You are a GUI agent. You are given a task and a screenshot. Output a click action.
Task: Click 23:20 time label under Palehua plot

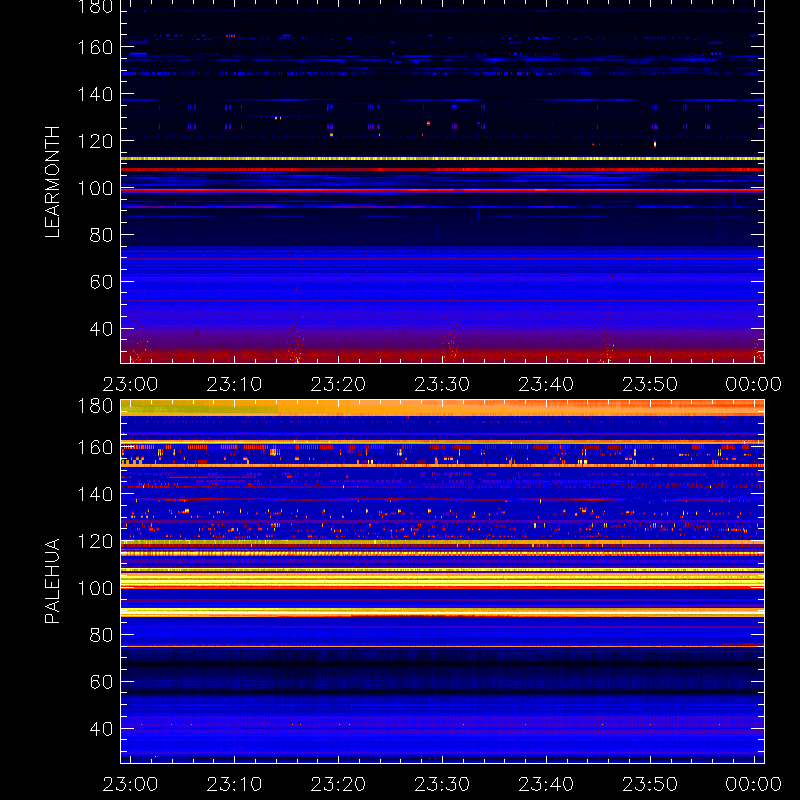click(x=338, y=784)
